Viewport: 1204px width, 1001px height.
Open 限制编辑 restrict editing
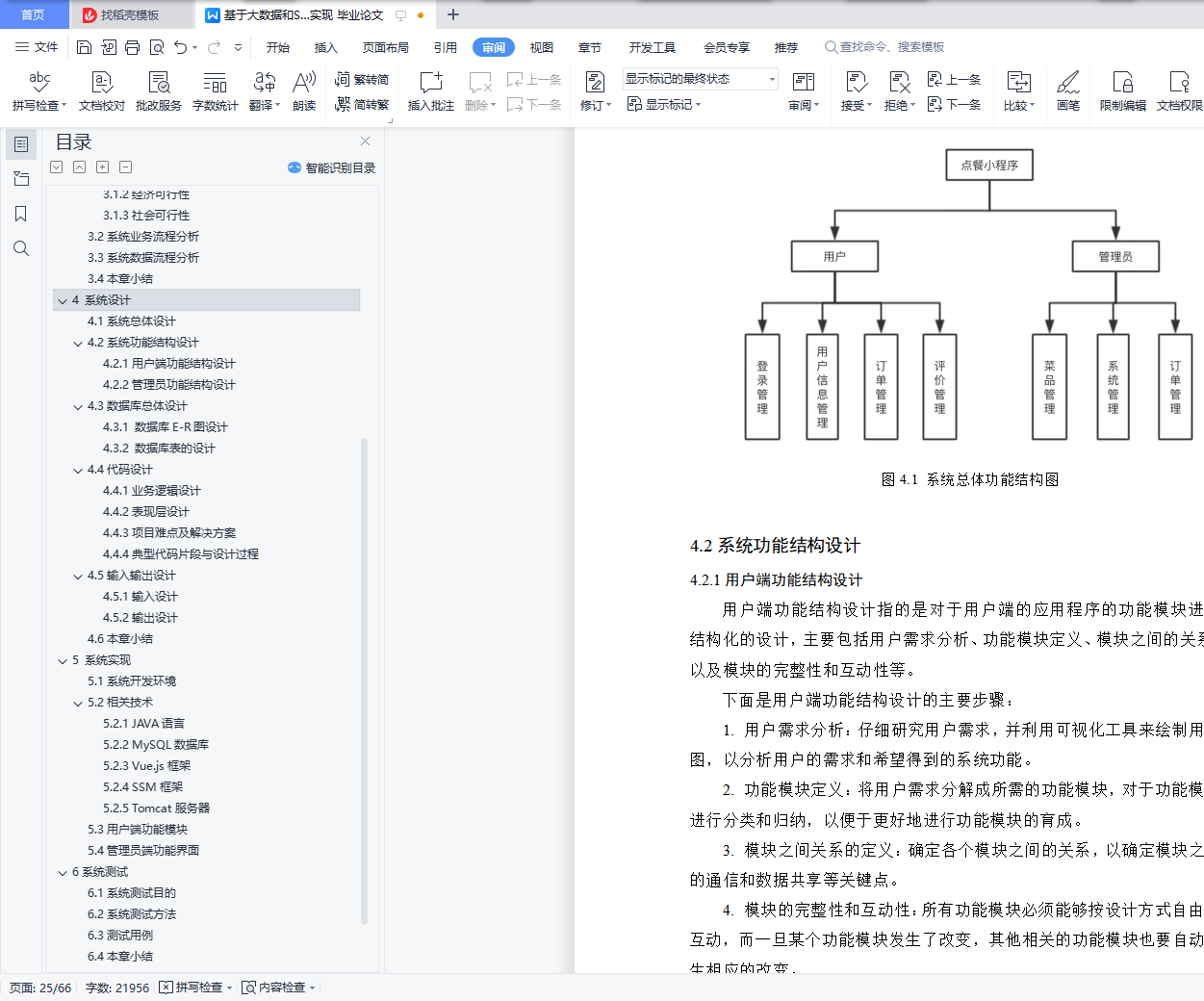click(1123, 91)
